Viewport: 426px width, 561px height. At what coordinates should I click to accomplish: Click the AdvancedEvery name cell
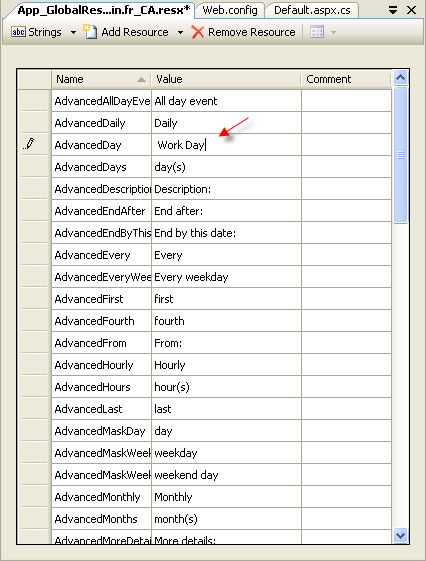[x=102, y=255]
